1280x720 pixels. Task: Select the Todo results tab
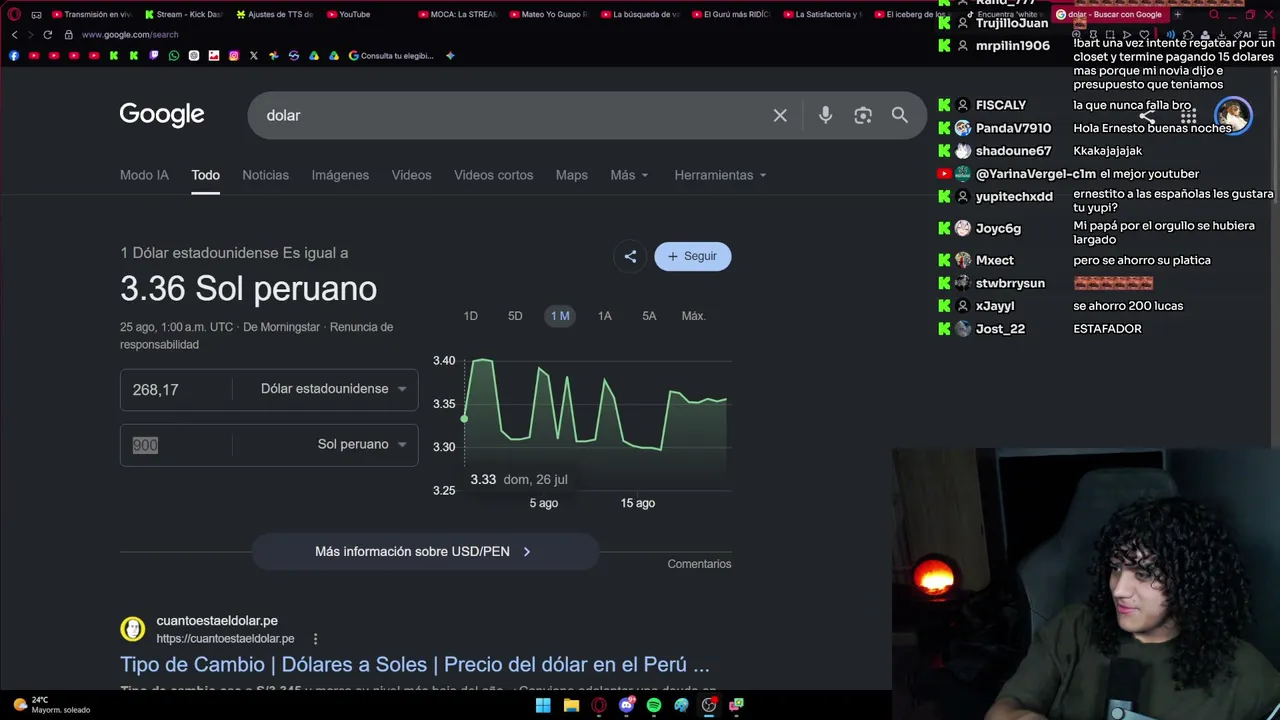pyautogui.click(x=205, y=175)
